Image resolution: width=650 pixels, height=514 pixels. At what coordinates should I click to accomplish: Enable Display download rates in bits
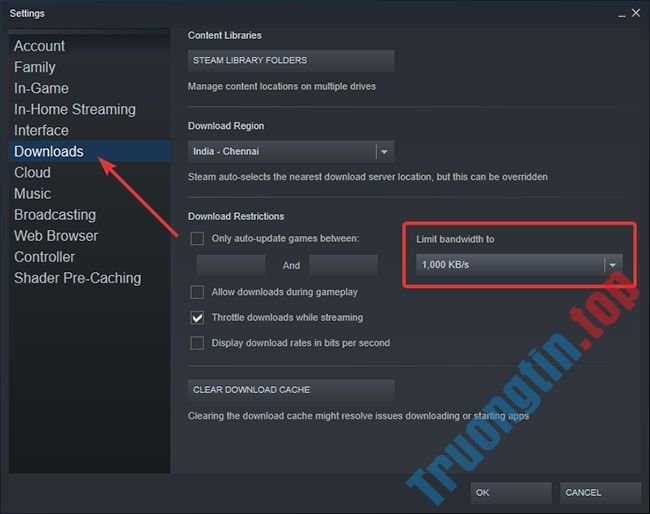click(x=197, y=343)
